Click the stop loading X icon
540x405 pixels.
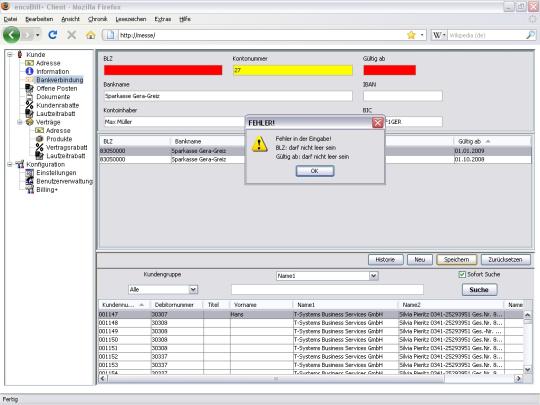(72, 35)
